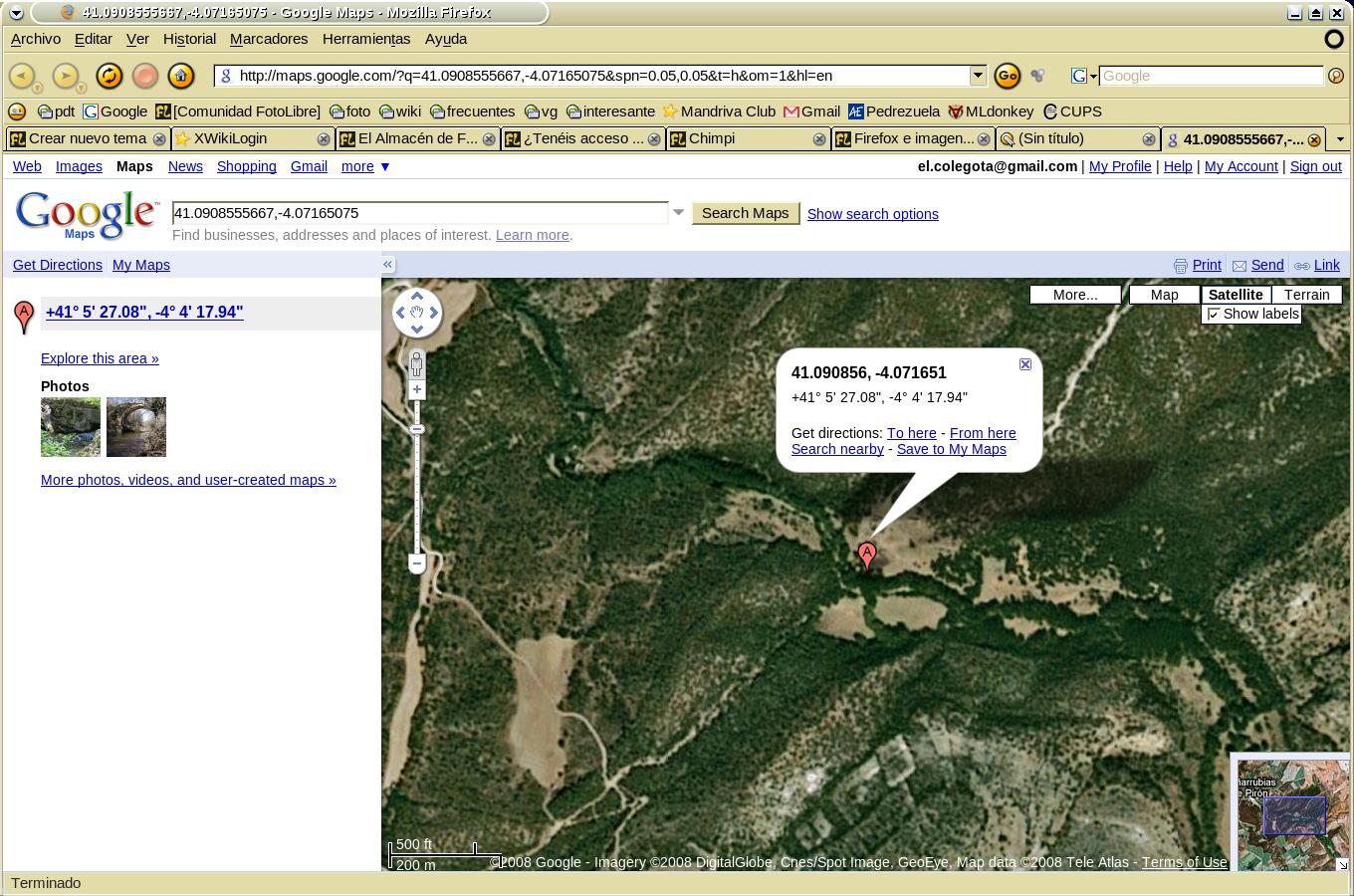This screenshot has width=1354, height=896.
Task: Go forward with the browser forward arrow
Action: pyautogui.click(x=65, y=76)
